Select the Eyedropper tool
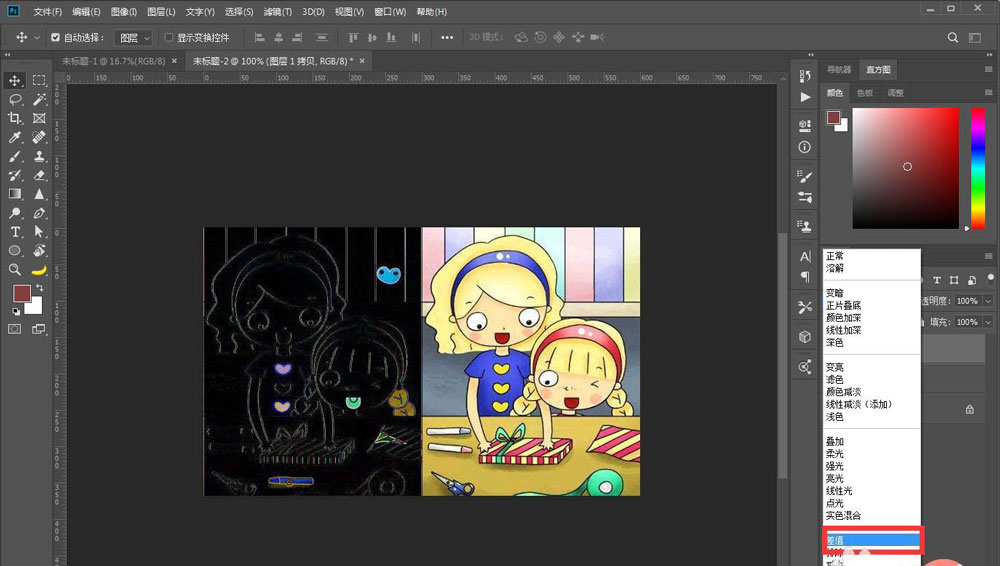 tap(15, 137)
